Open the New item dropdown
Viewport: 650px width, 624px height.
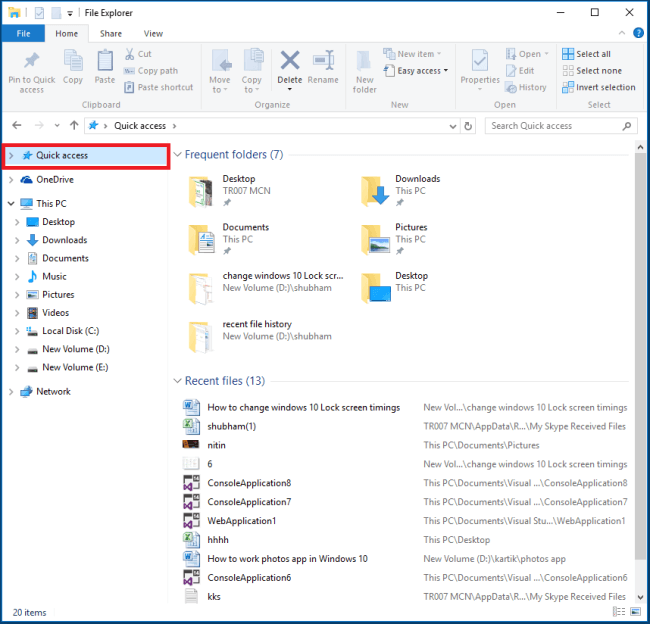pos(412,54)
